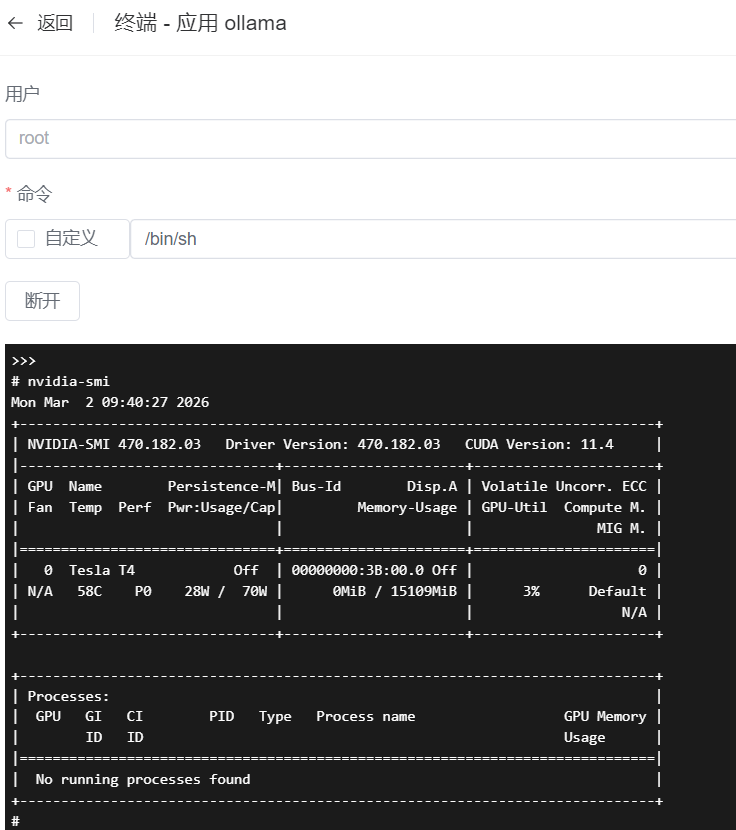Click the 3% GPU-Util value
This screenshot has width=736, height=830.
pyautogui.click(x=531, y=591)
